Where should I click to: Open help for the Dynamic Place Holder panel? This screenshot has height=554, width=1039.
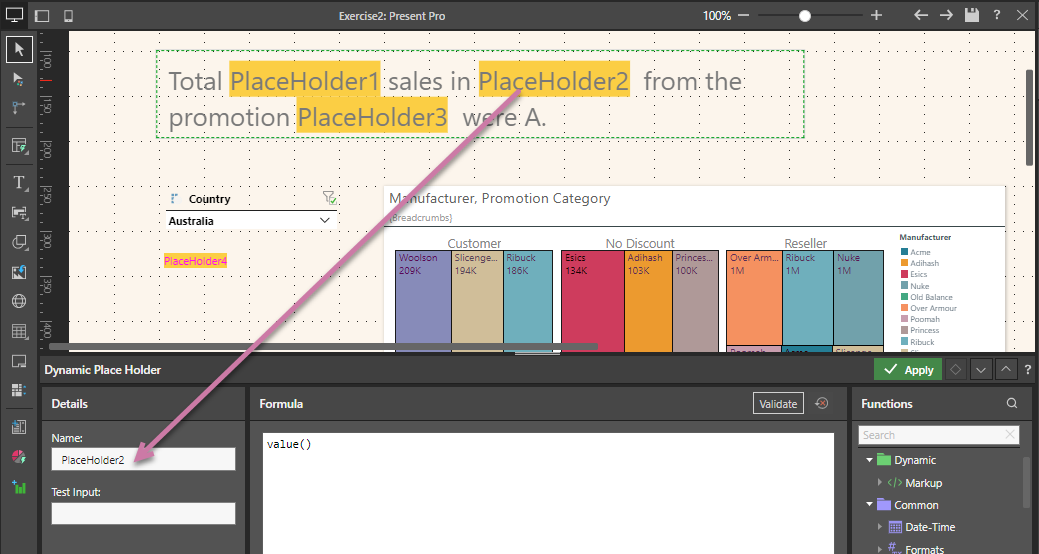point(1028,370)
